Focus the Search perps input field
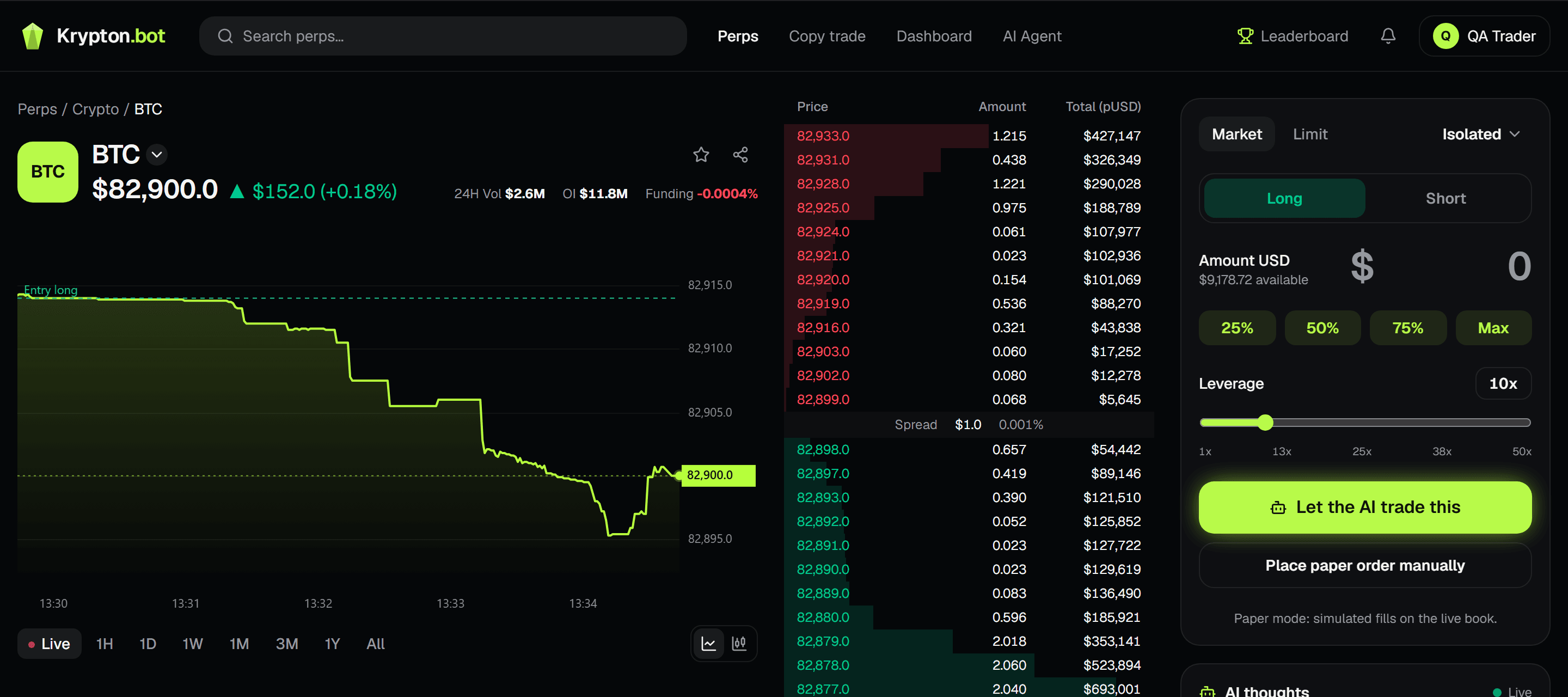 pyautogui.click(x=443, y=36)
